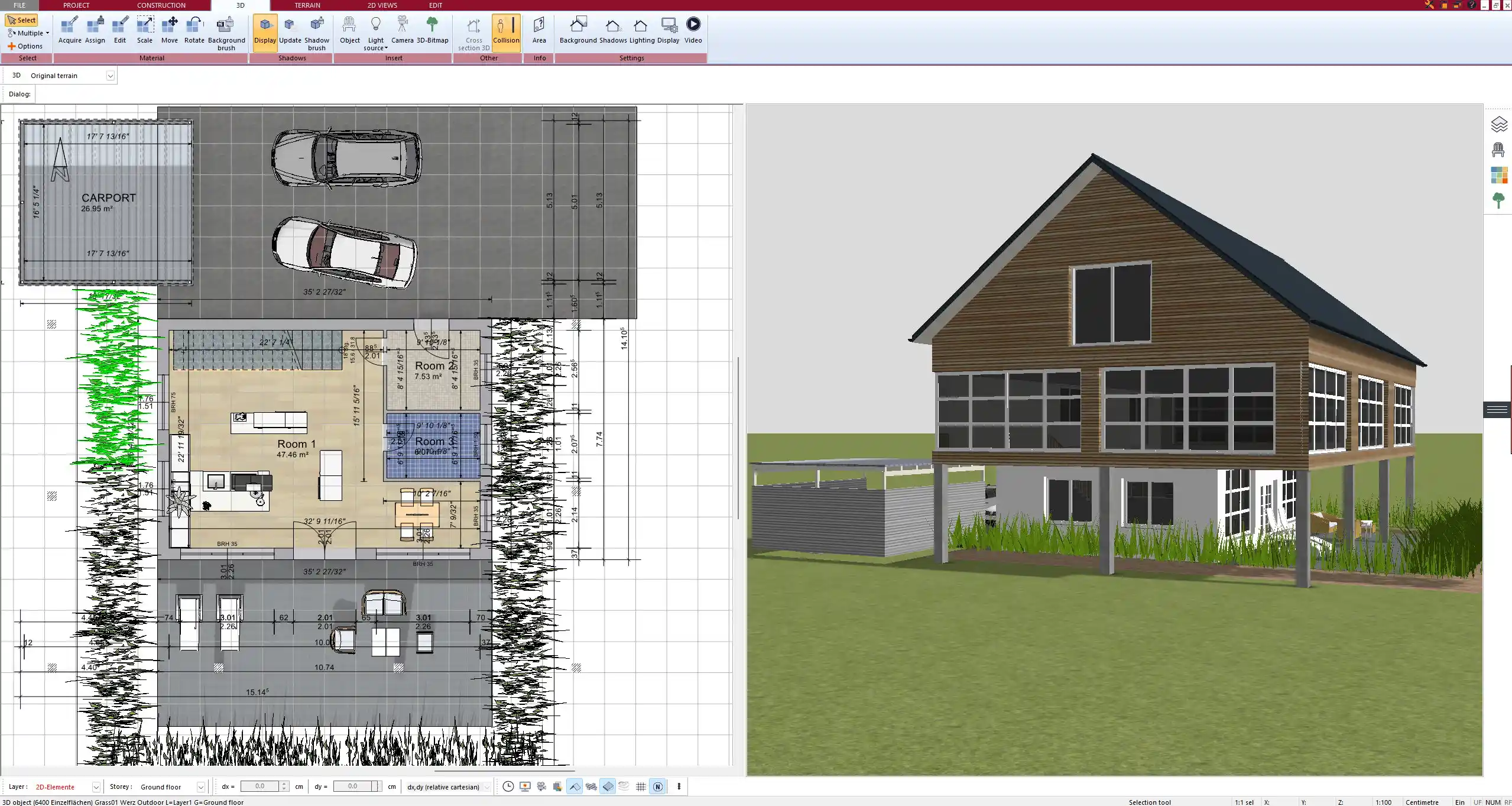The height and width of the screenshot is (806, 1512).
Task: Open the material Edit tool
Action: click(x=120, y=31)
